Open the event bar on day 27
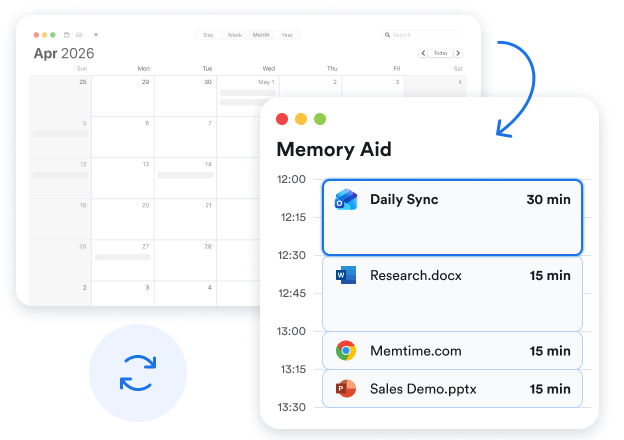This screenshot has width=624, height=440. click(x=123, y=257)
